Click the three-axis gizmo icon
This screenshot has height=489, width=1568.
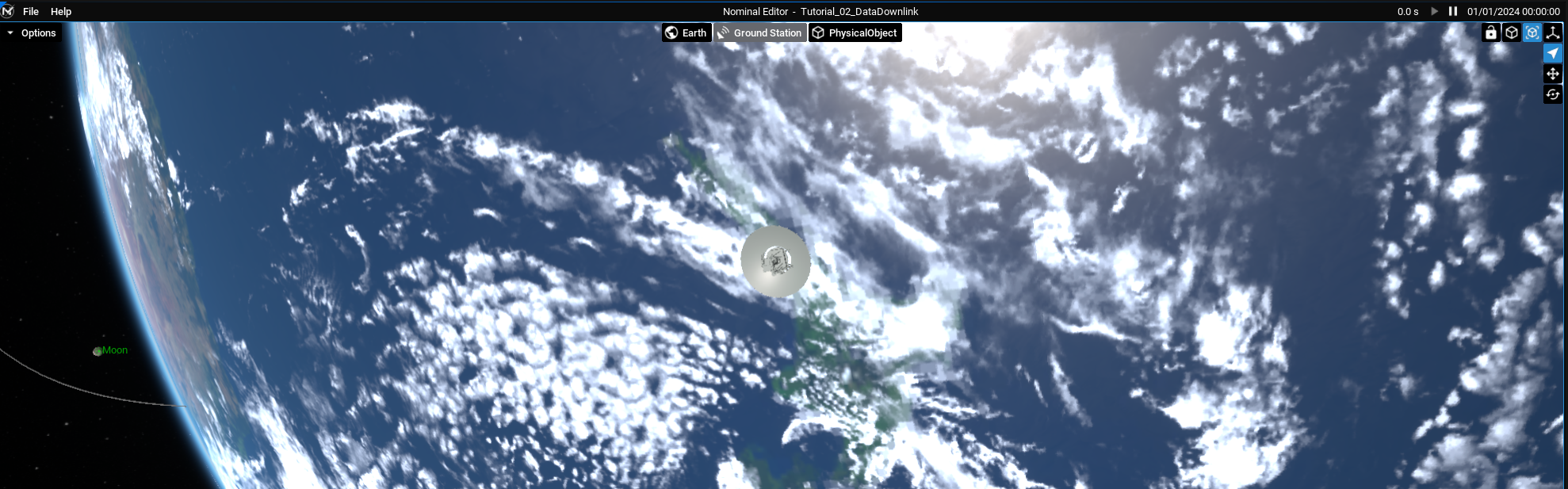point(1553,32)
